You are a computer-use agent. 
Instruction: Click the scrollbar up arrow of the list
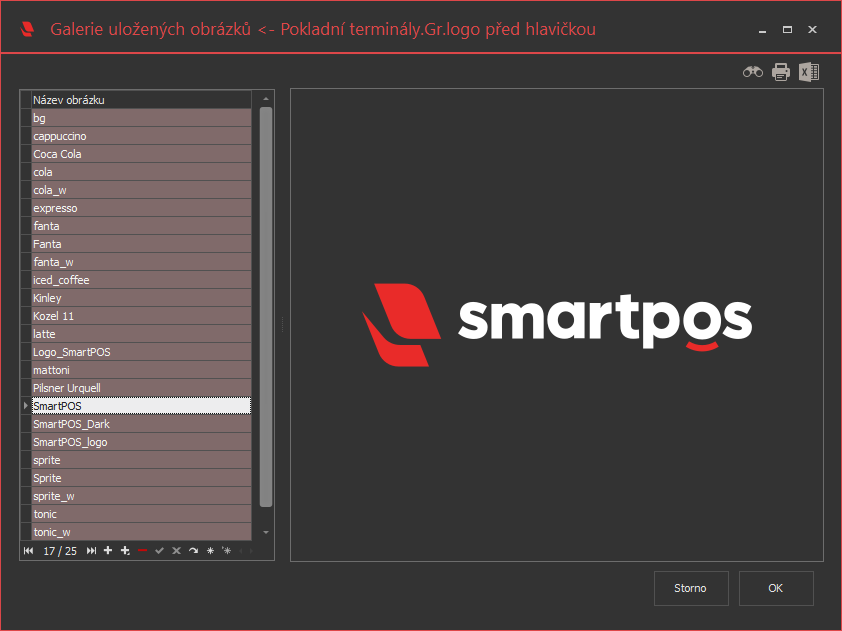coord(266,99)
